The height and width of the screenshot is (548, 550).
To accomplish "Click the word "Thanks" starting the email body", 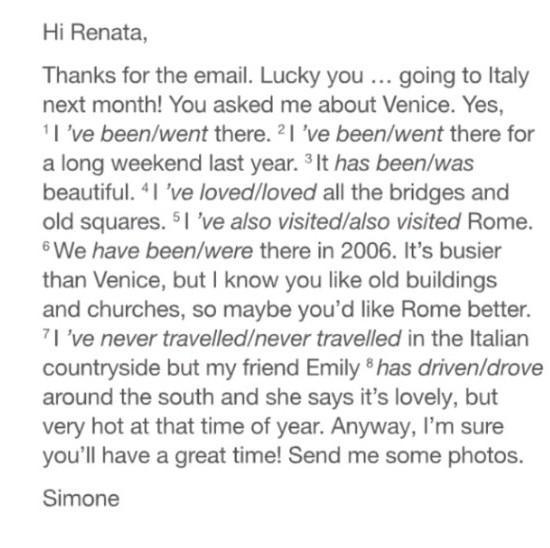I will [x=79, y=75].
